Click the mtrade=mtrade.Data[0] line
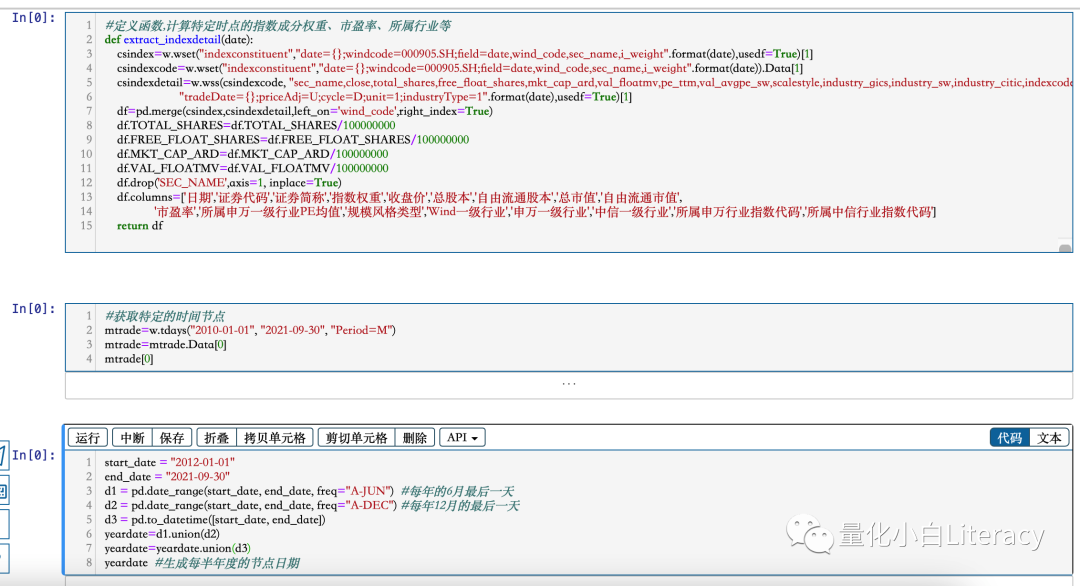 pyautogui.click(x=165, y=344)
